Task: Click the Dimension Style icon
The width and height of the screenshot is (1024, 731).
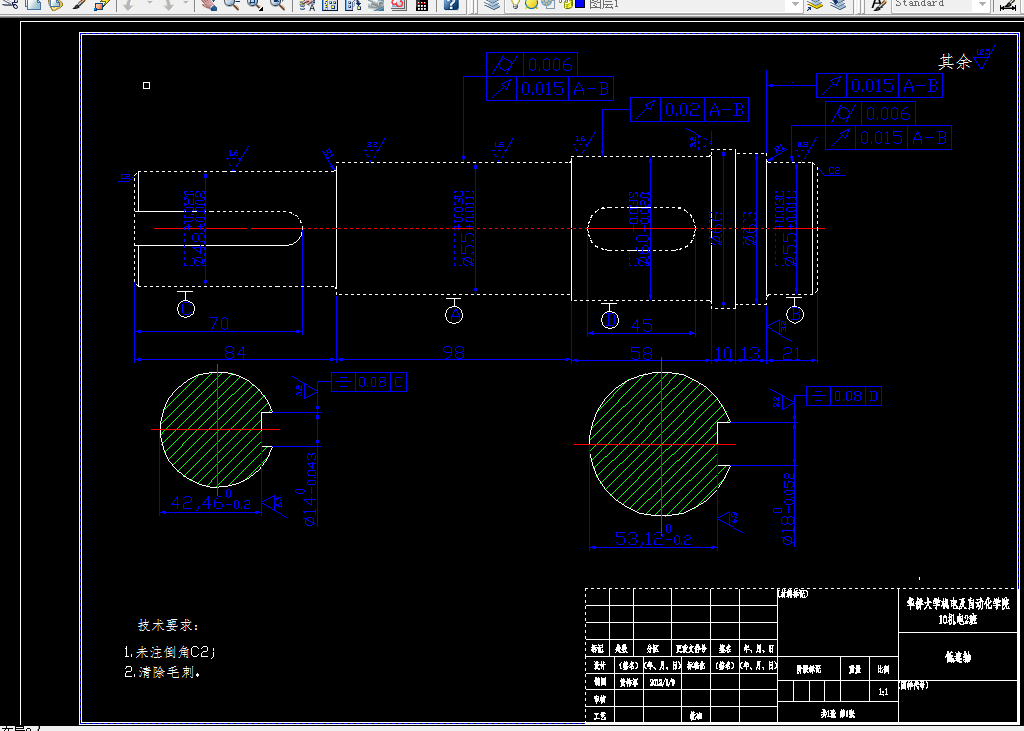Action: coord(1010,5)
